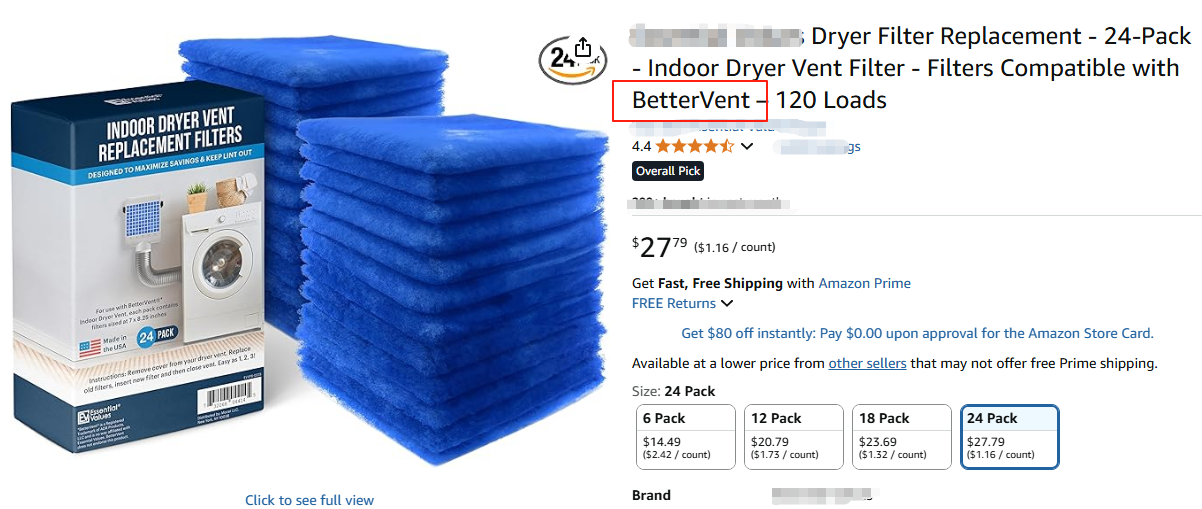Expand the rating breakdown chevron
Viewport: 1202px width, 509px height.
(x=747, y=147)
